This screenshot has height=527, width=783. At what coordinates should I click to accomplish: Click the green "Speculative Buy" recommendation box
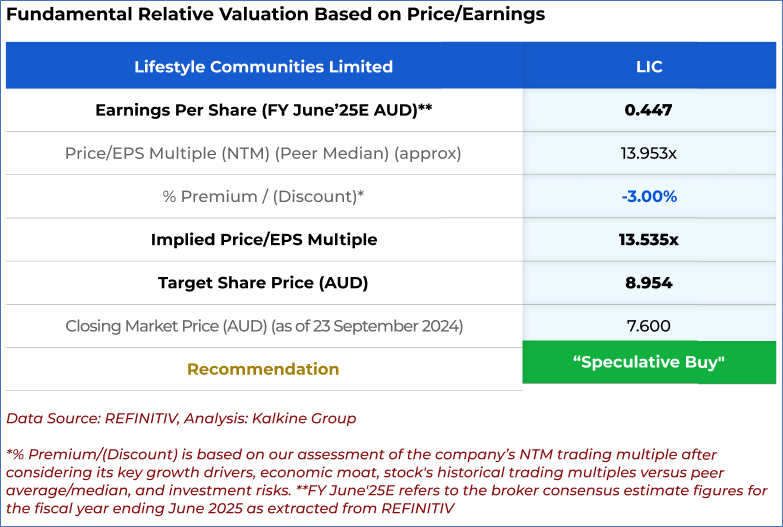[648, 362]
